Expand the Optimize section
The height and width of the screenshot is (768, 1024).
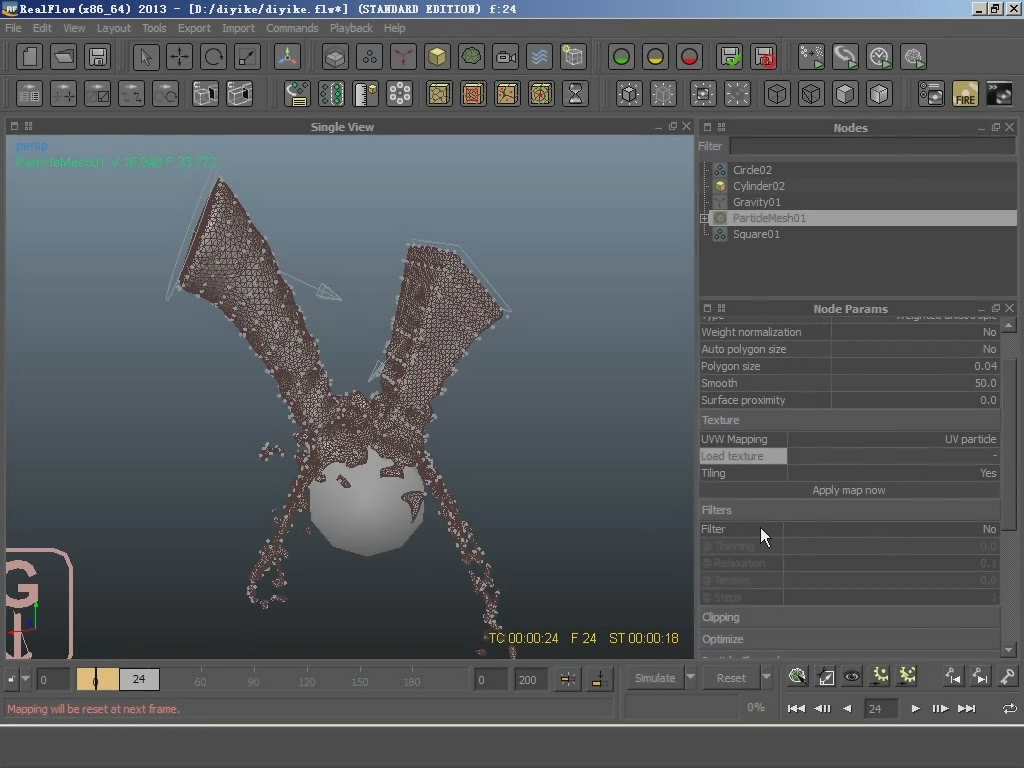click(850, 639)
